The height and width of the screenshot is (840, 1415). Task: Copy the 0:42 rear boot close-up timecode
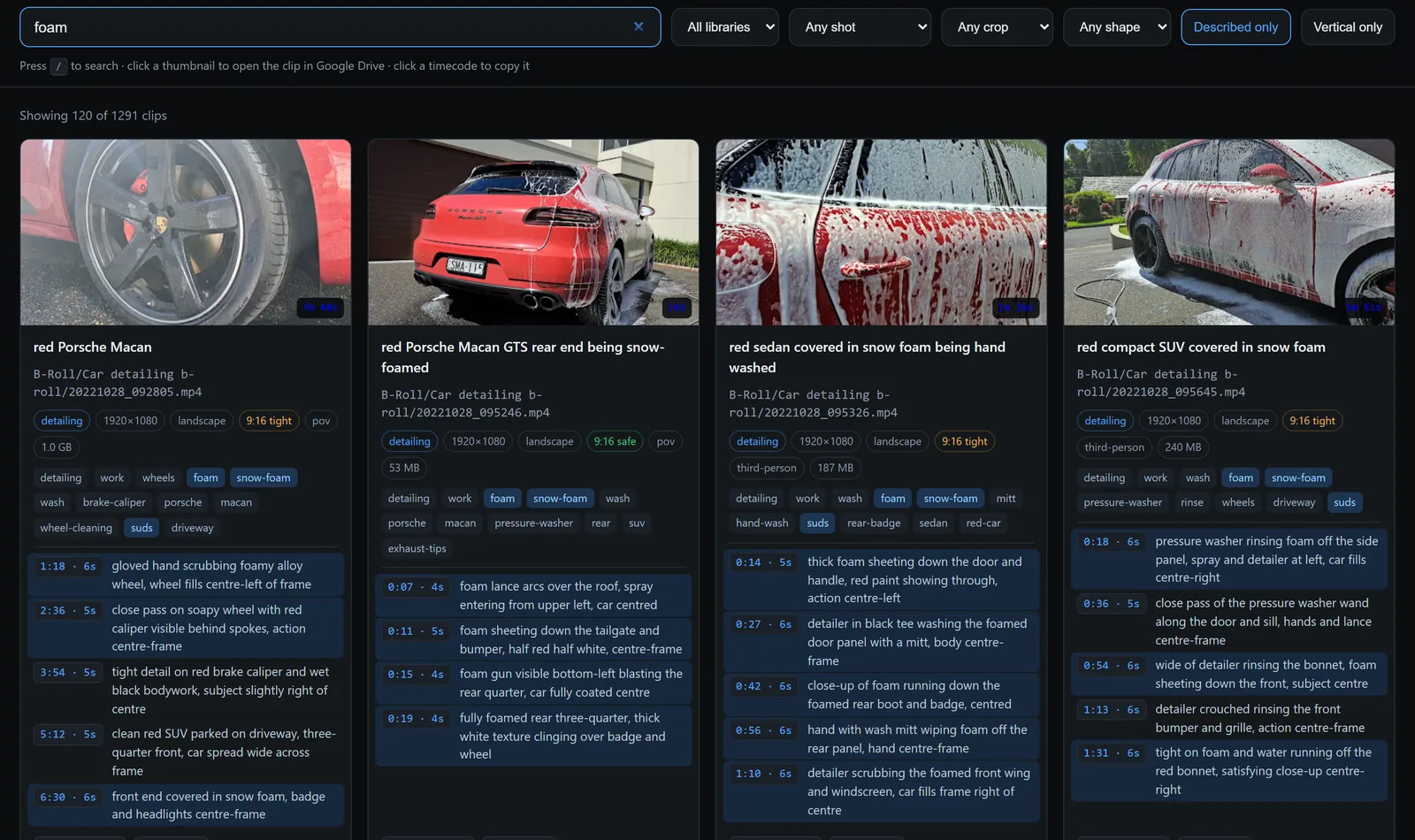[763, 685]
